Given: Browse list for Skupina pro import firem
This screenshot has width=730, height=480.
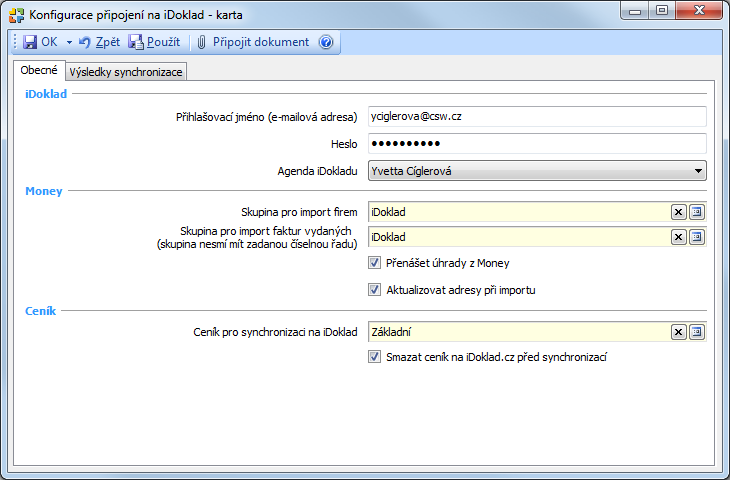Looking at the screenshot, I should [697, 212].
